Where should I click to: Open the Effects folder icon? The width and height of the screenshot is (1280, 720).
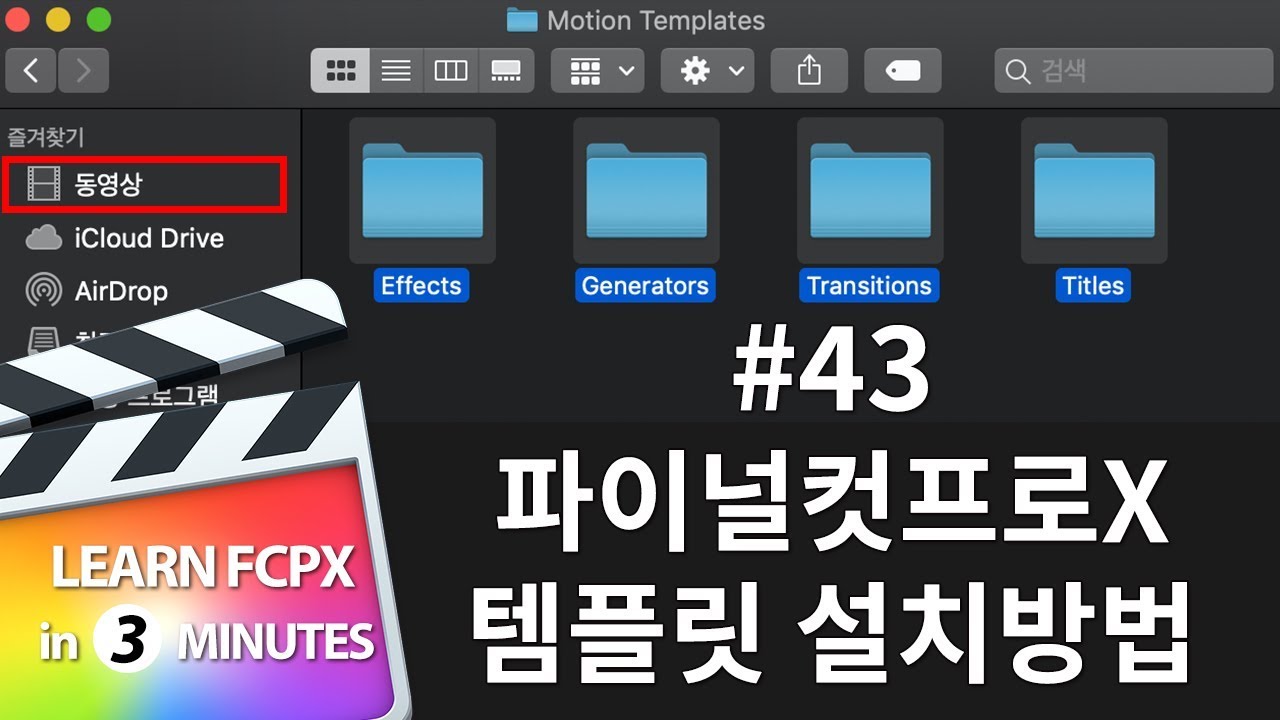pos(422,191)
